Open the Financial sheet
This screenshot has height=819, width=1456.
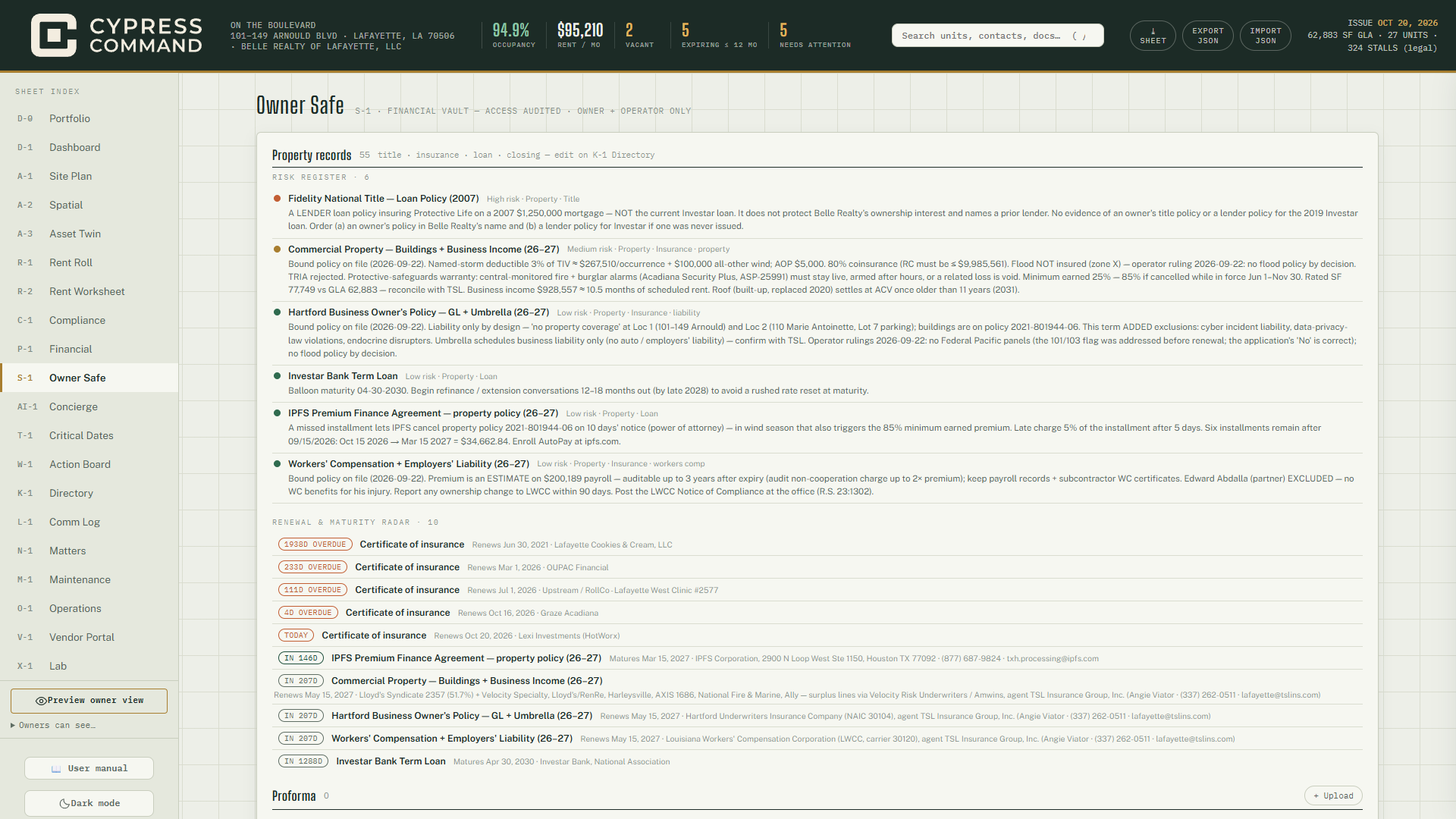click(89, 350)
